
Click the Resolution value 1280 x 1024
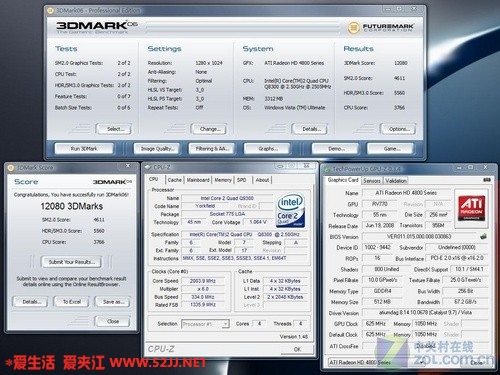coord(209,63)
